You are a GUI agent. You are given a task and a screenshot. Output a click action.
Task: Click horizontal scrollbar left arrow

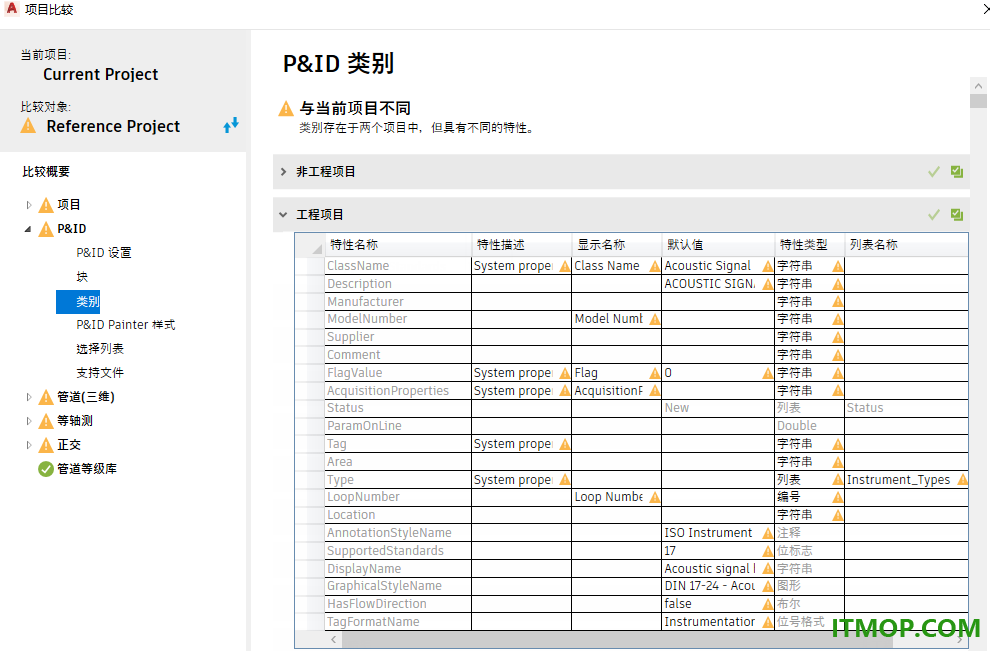(334, 640)
